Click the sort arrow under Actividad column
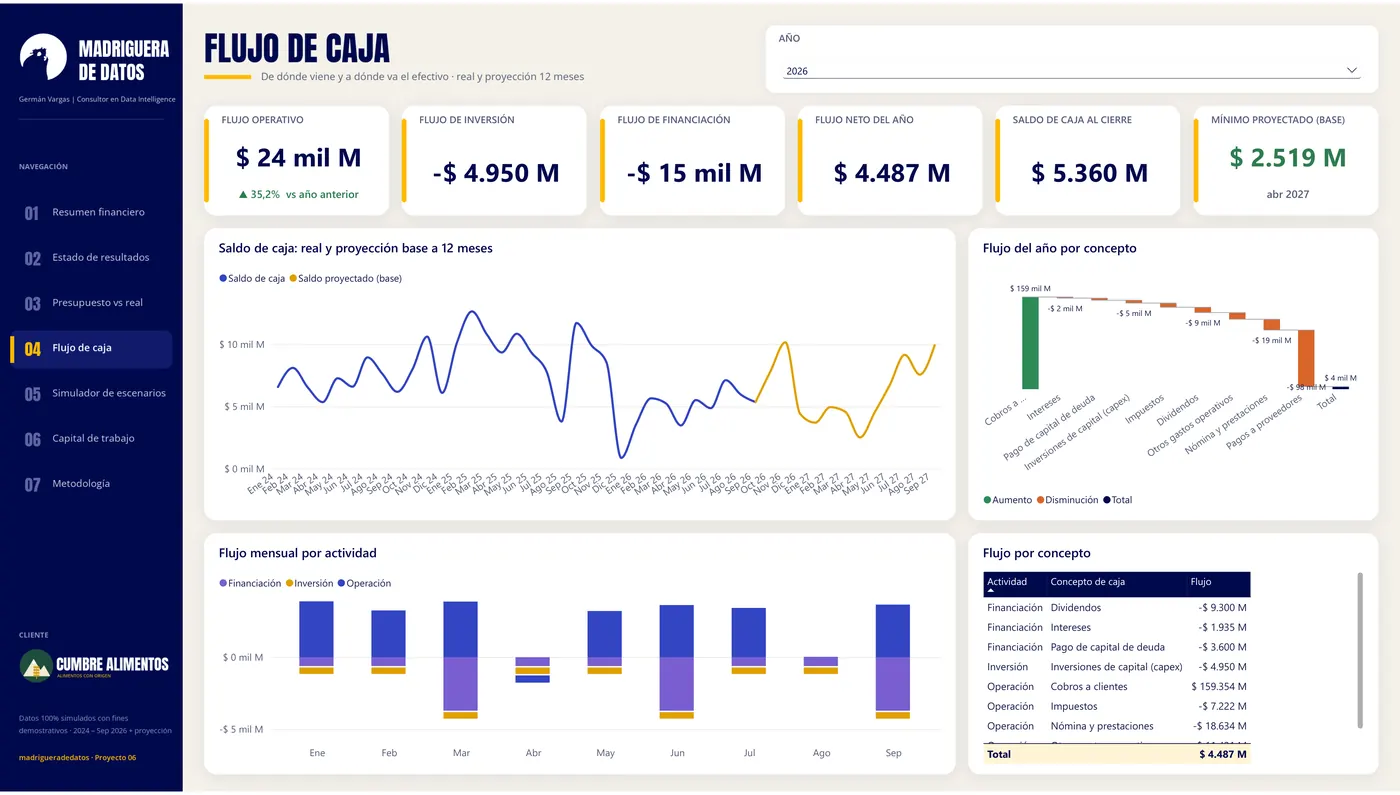This screenshot has height=795, width=1400. [991, 592]
